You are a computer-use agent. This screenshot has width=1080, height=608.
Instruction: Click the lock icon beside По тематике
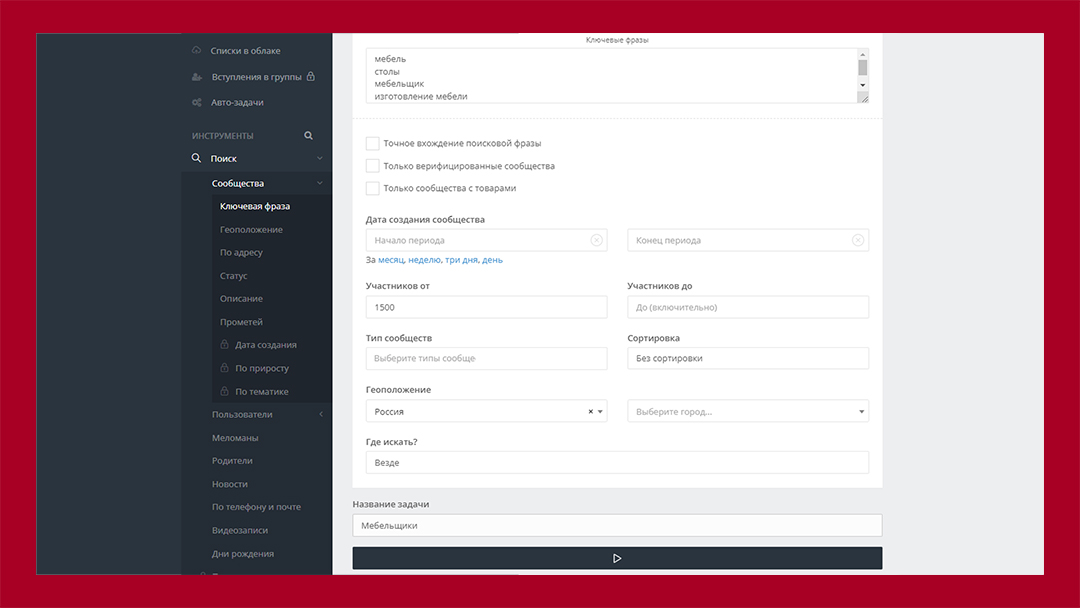tap(225, 391)
